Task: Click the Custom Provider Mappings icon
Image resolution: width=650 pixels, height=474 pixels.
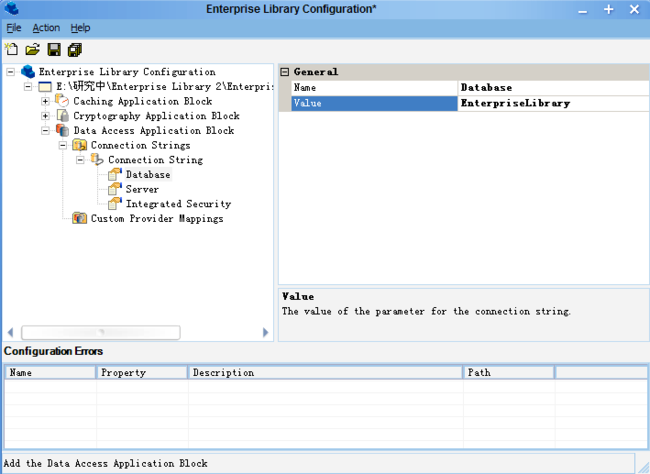Action: point(80,218)
